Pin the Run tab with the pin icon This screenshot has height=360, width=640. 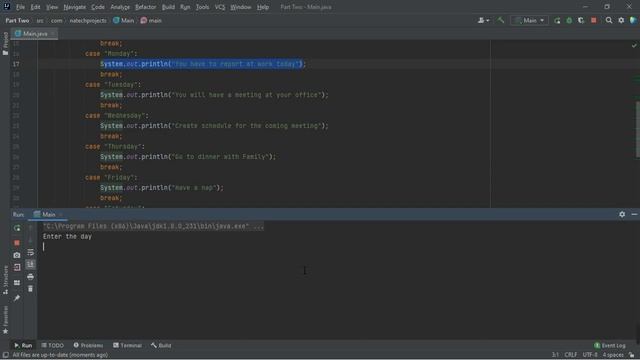coord(17,298)
